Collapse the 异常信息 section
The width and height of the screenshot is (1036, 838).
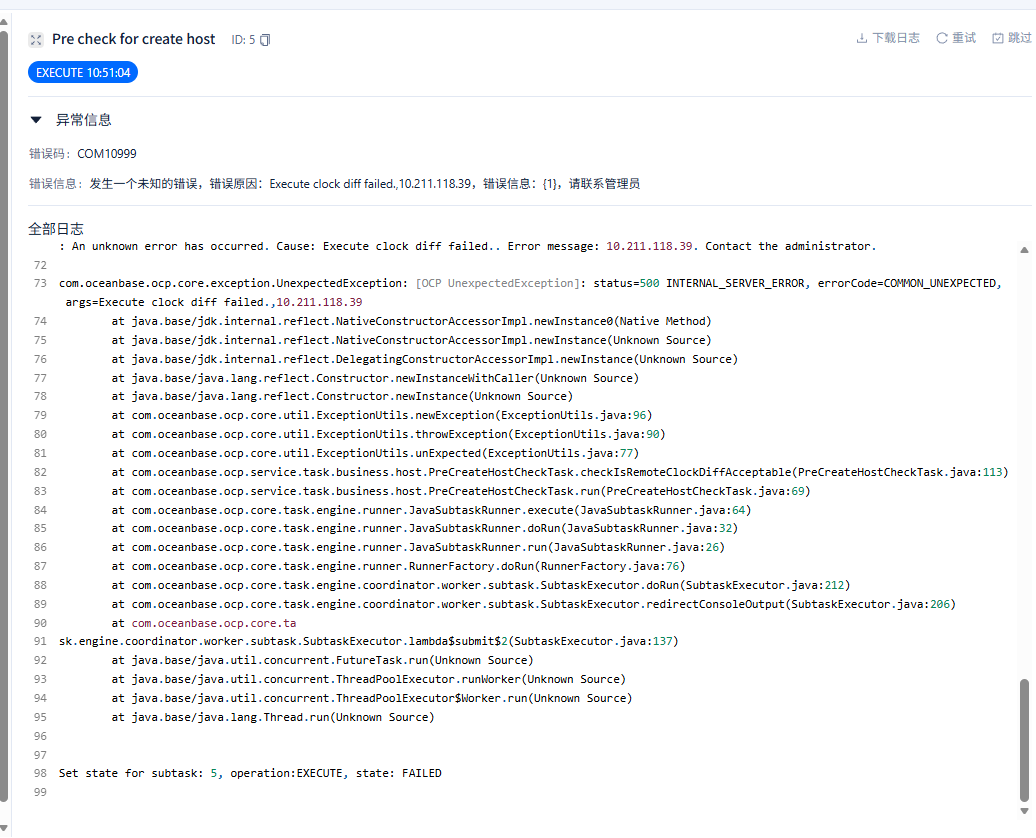pos(36,120)
